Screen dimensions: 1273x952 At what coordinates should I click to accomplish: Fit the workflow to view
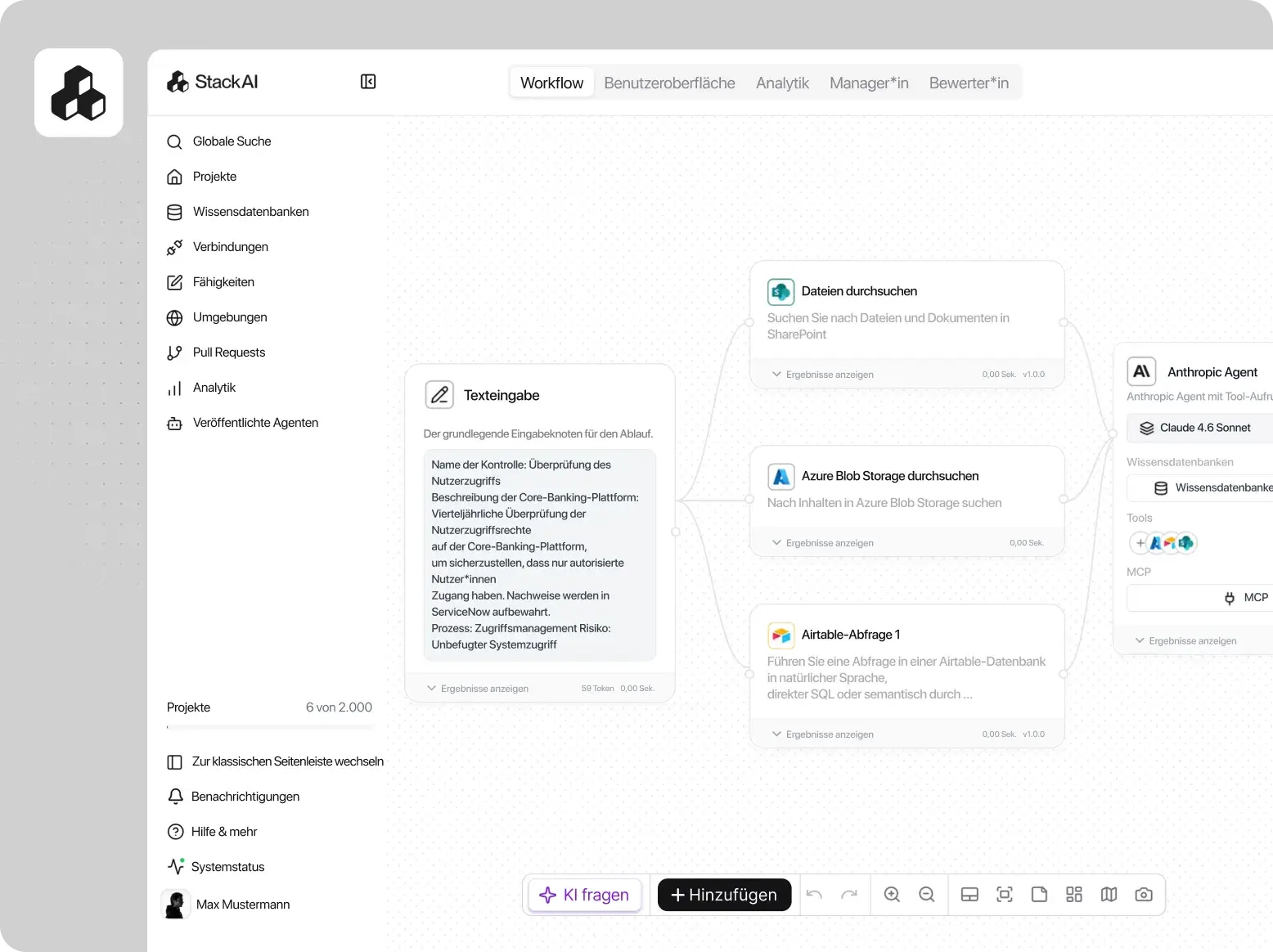tap(1005, 896)
